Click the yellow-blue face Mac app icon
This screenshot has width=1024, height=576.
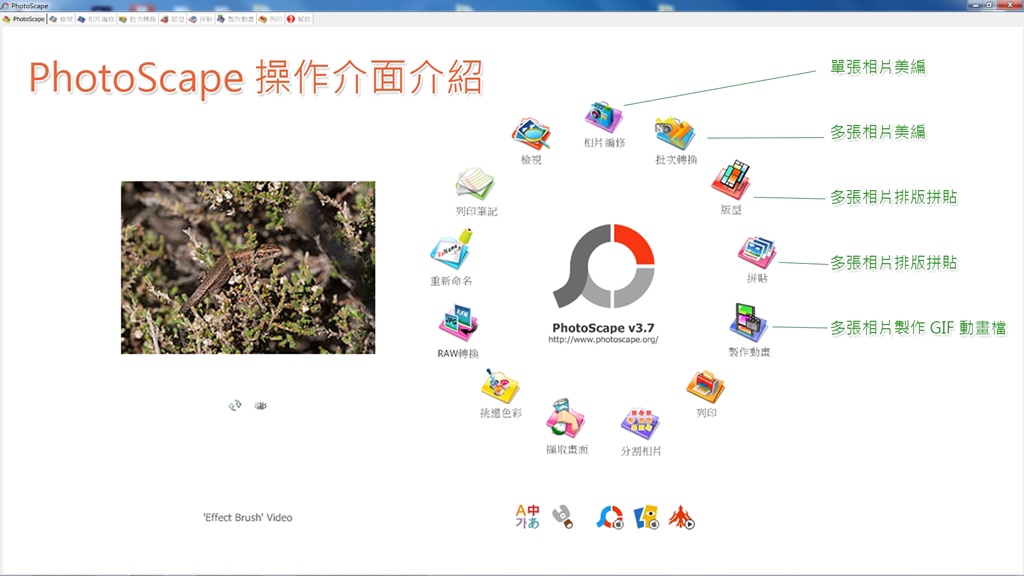[x=647, y=517]
